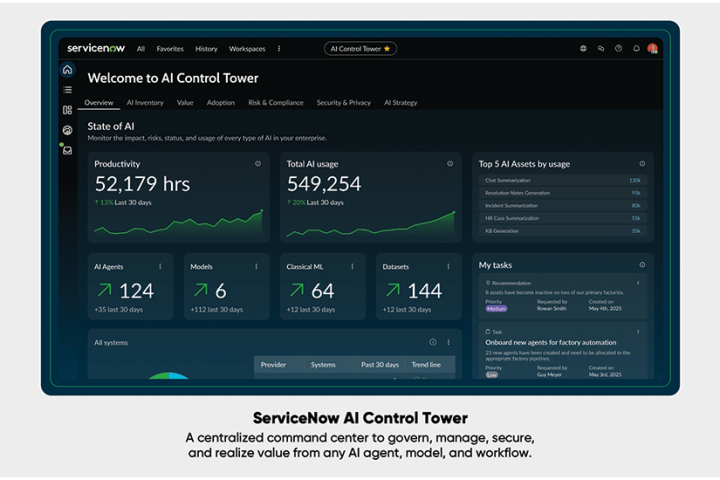The height and width of the screenshot is (480, 720).
Task: Click the 52,179 hrs productivity value
Action: click(x=142, y=184)
